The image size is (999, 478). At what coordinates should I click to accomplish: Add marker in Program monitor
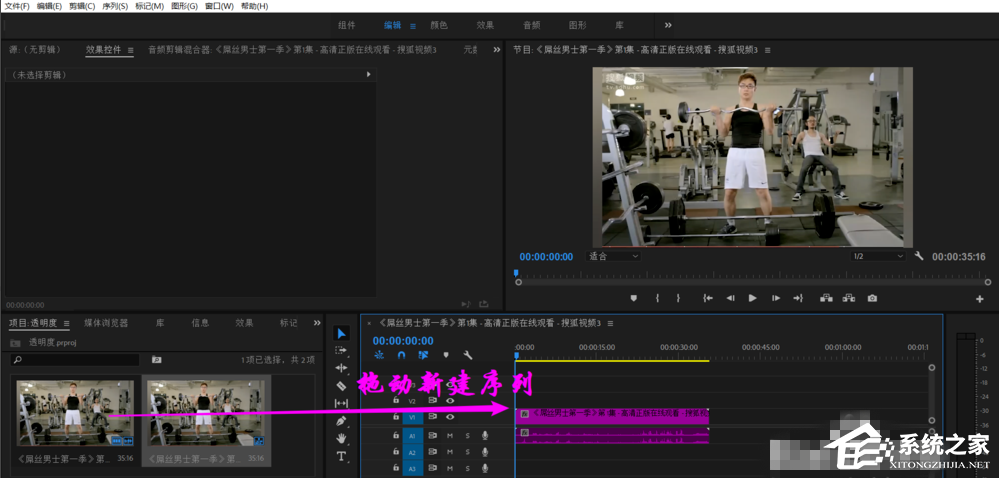tap(633, 298)
